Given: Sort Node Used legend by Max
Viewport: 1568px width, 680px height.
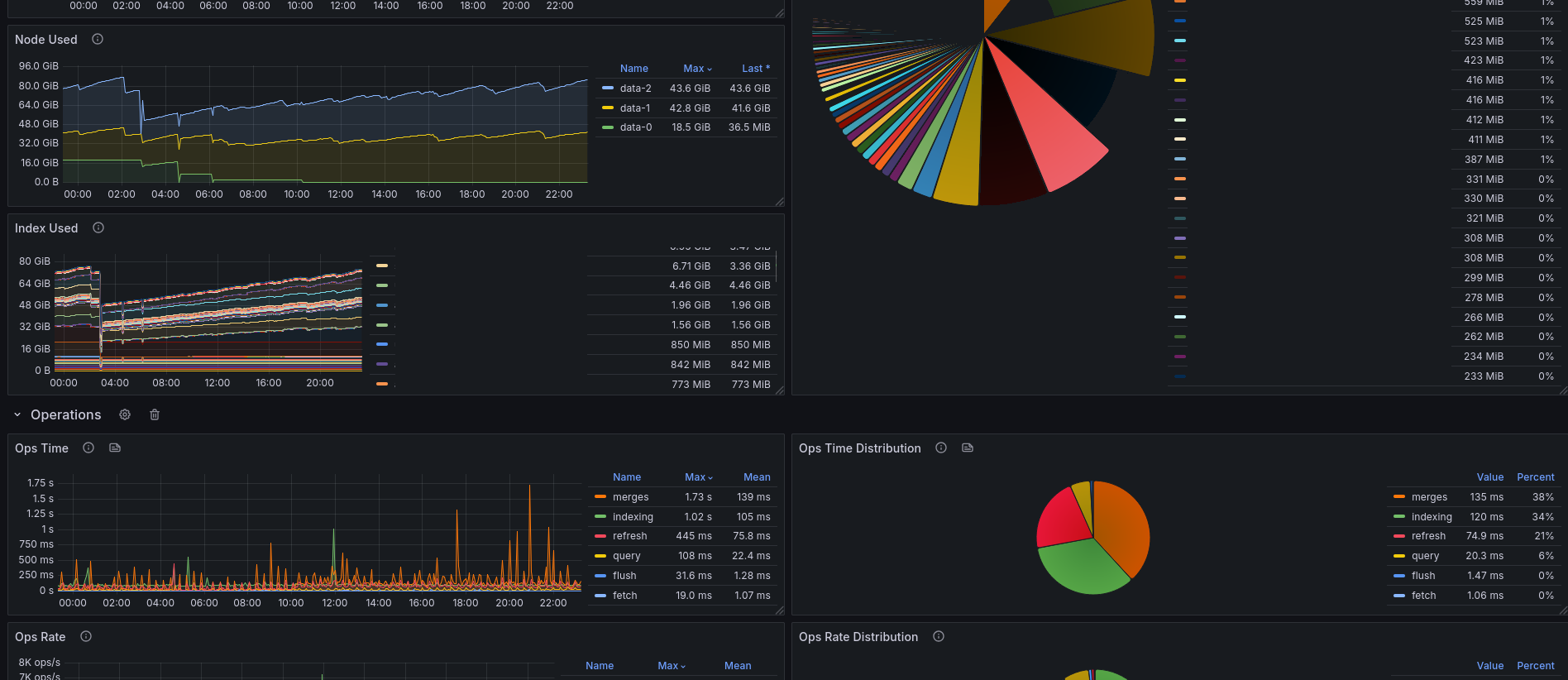Looking at the screenshot, I should (697, 69).
